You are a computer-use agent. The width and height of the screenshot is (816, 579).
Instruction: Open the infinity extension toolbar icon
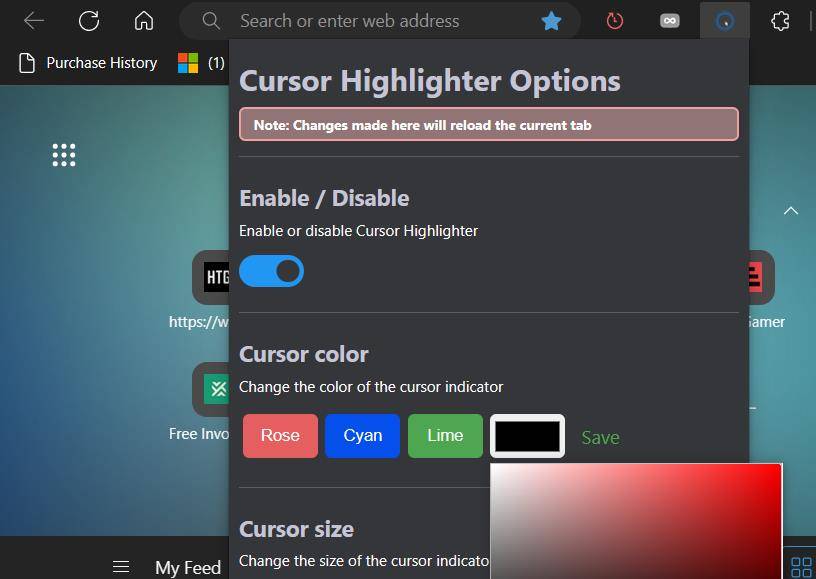[668, 20]
